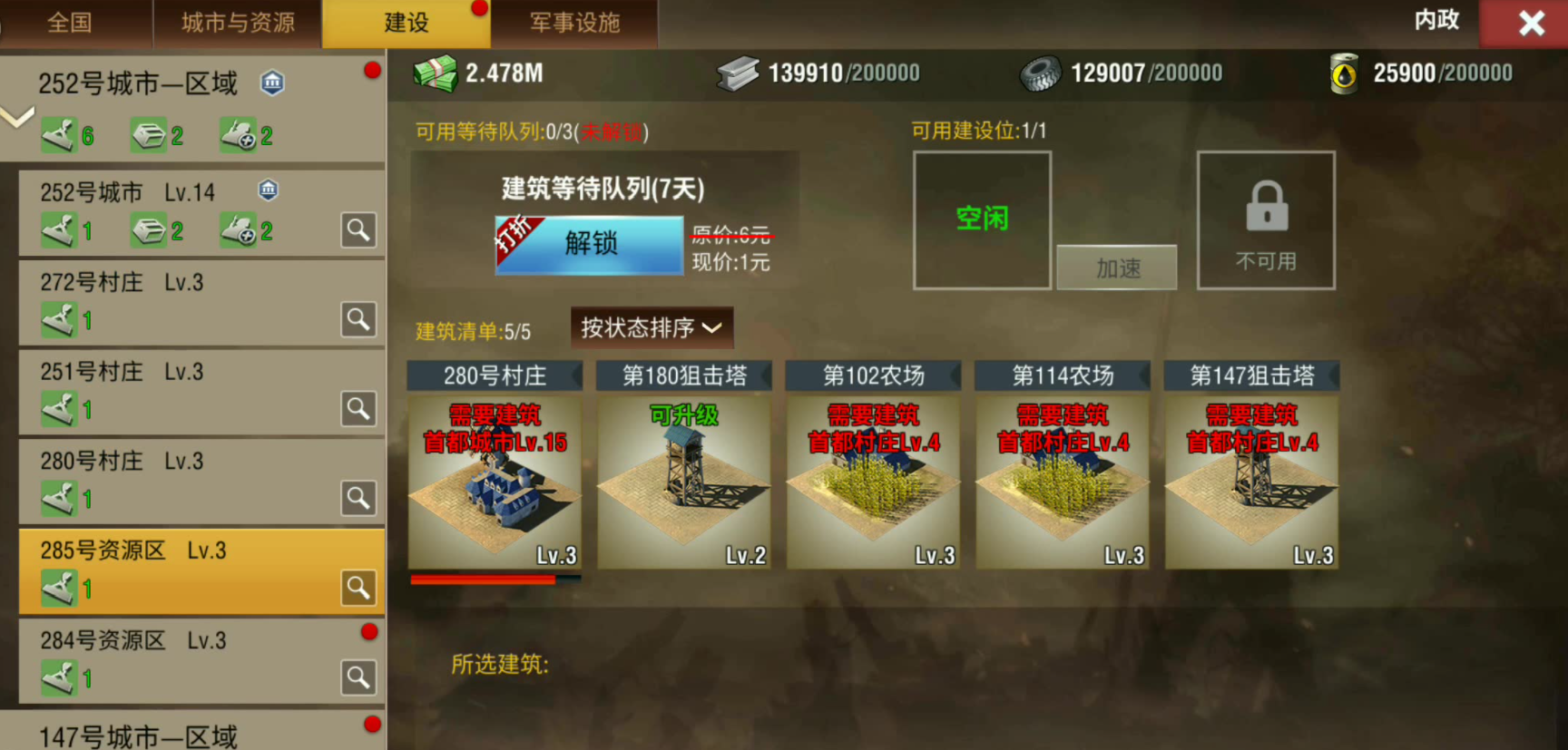Click magnifier icon for 284号资源区
Screen dimensions: 1568x750
(358, 677)
